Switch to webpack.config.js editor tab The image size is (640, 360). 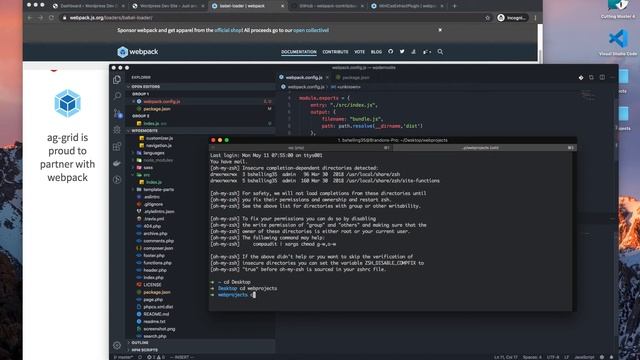[x=304, y=77]
